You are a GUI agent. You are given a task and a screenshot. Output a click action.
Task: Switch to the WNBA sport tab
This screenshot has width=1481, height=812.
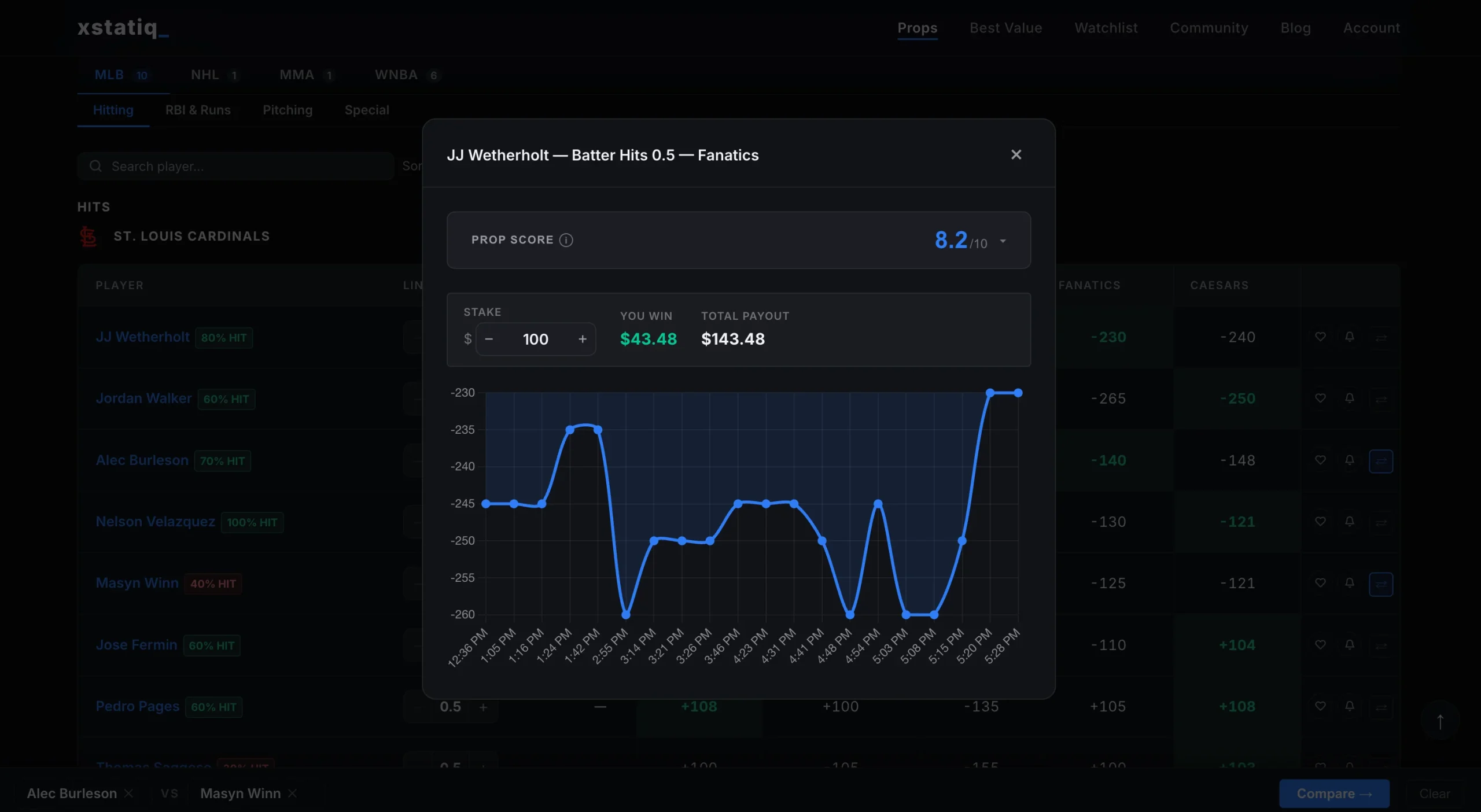pyautogui.click(x=407, y=75)
